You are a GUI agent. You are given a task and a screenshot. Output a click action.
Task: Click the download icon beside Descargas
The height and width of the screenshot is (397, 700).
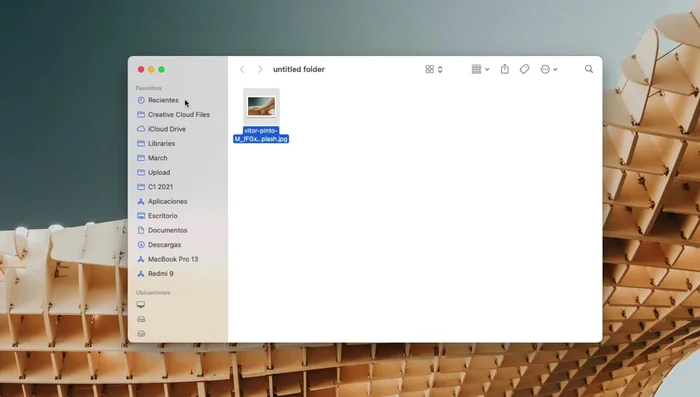pos(141,245)
